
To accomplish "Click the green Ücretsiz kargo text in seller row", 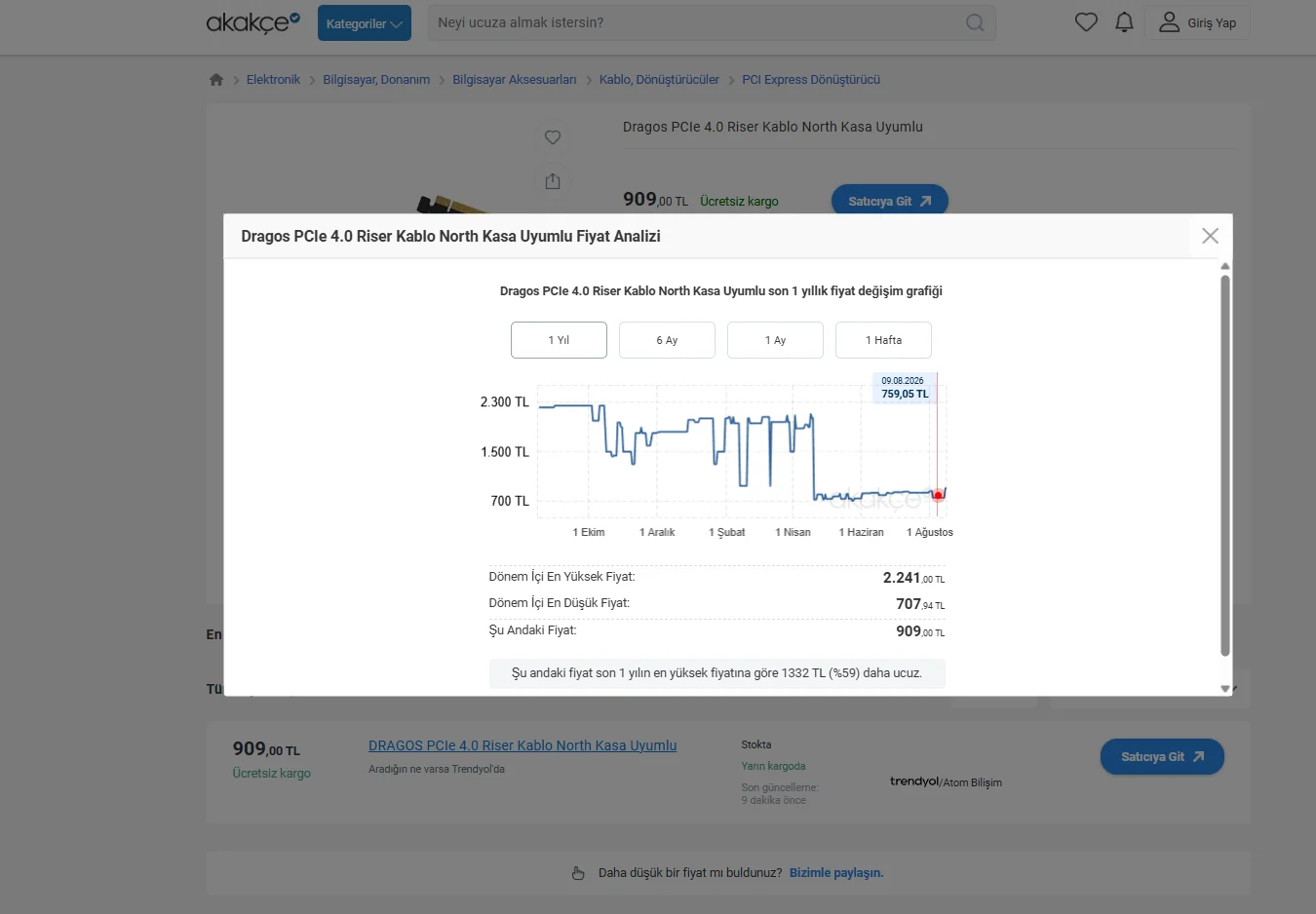I will [271, 774].
